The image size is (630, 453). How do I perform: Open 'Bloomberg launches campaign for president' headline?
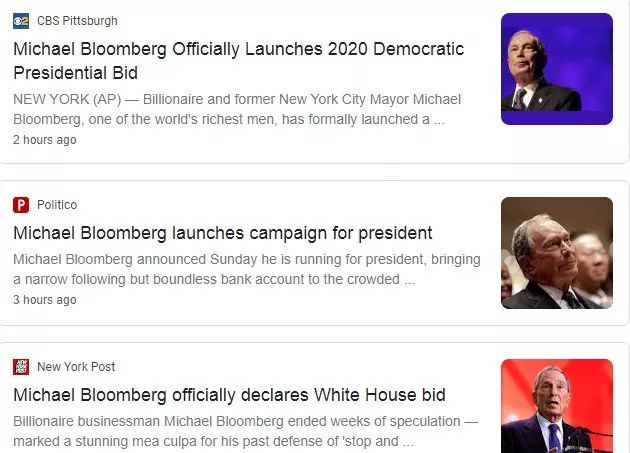coord(222,233)
